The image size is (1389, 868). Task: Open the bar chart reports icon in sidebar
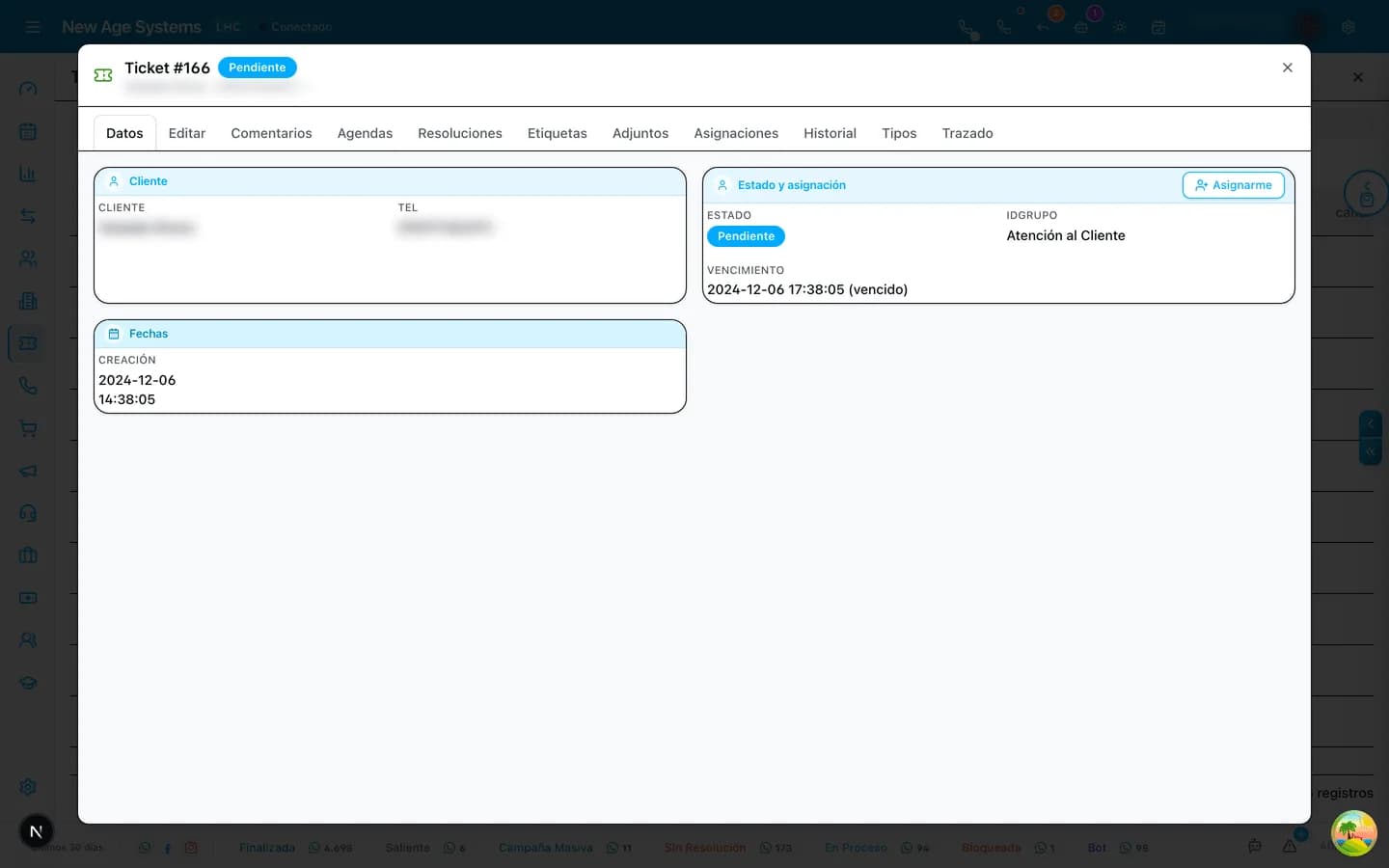pyautogui.click(x=28, y=174)
